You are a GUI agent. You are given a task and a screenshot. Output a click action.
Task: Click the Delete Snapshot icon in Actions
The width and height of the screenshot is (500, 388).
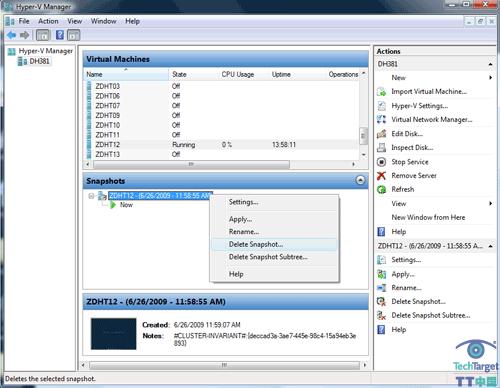pos(381,301)
